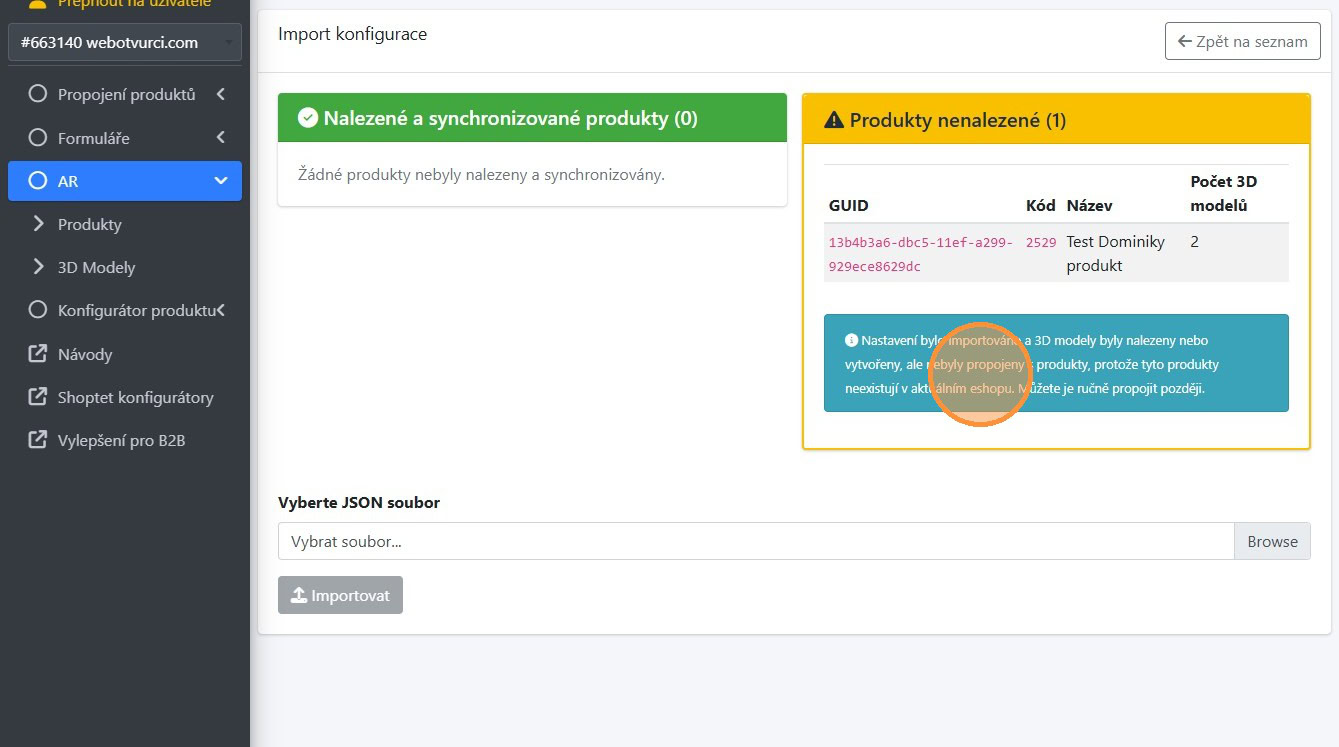This screenshot has height=747, width=1339.
Task: Open Produkty submenu item
Action: 125,224
